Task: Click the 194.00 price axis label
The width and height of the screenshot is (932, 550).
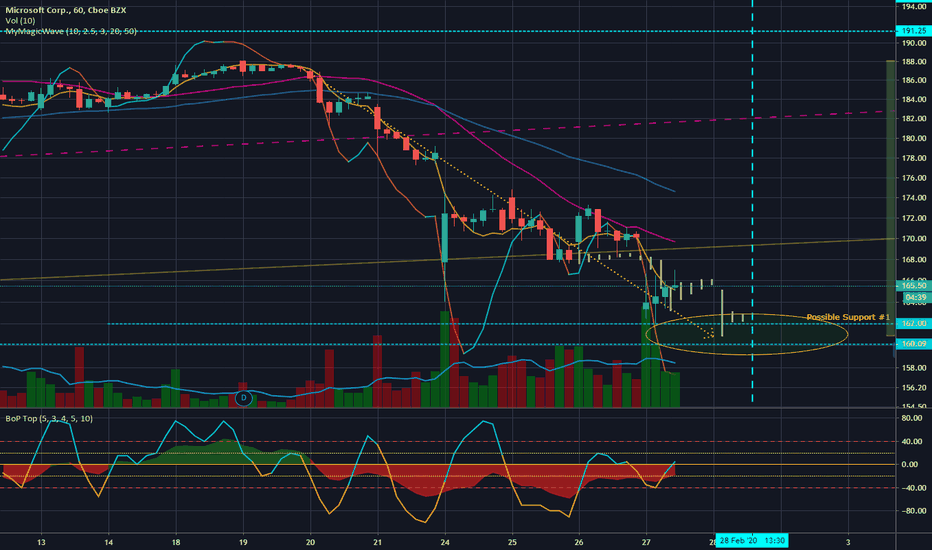Action: pyautogui.click(x=914, y=7)
